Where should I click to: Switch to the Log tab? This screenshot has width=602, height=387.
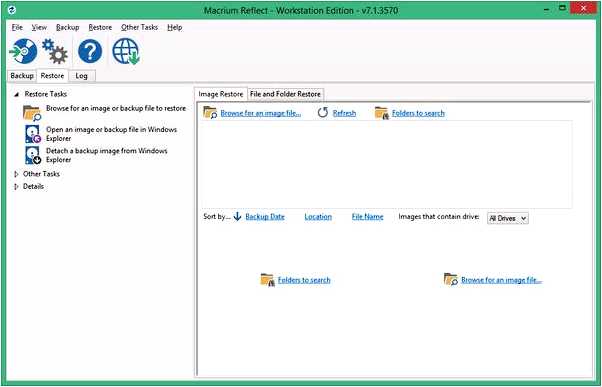point(81,76)
